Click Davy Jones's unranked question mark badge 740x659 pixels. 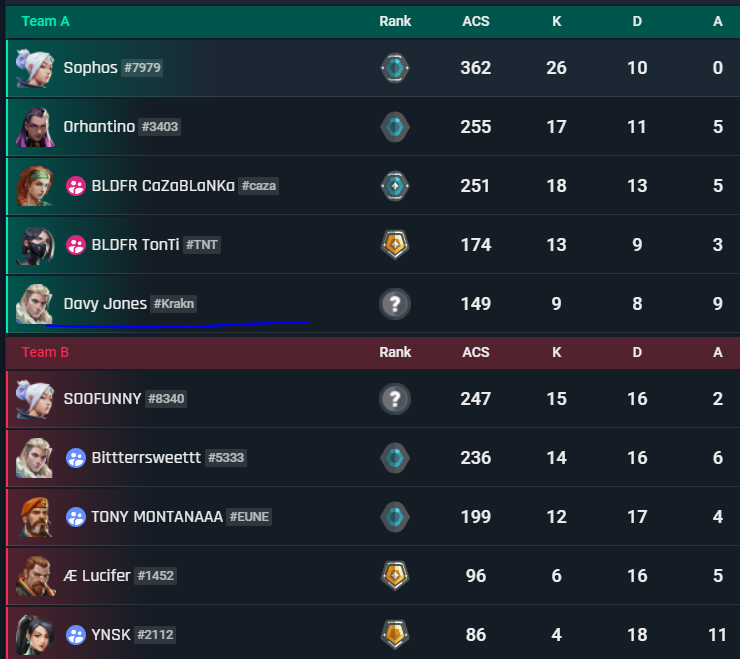395,304
